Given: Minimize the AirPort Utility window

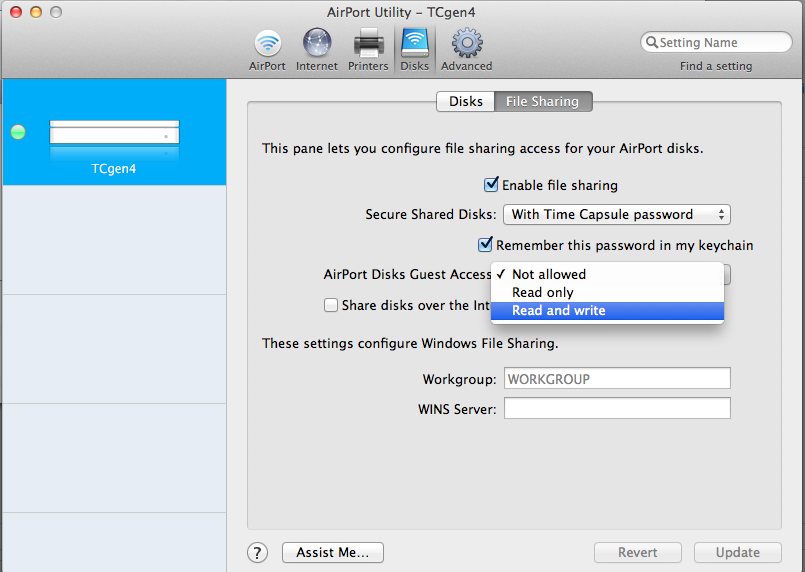Looking at the screenshot, I should [x=36, y=12].
